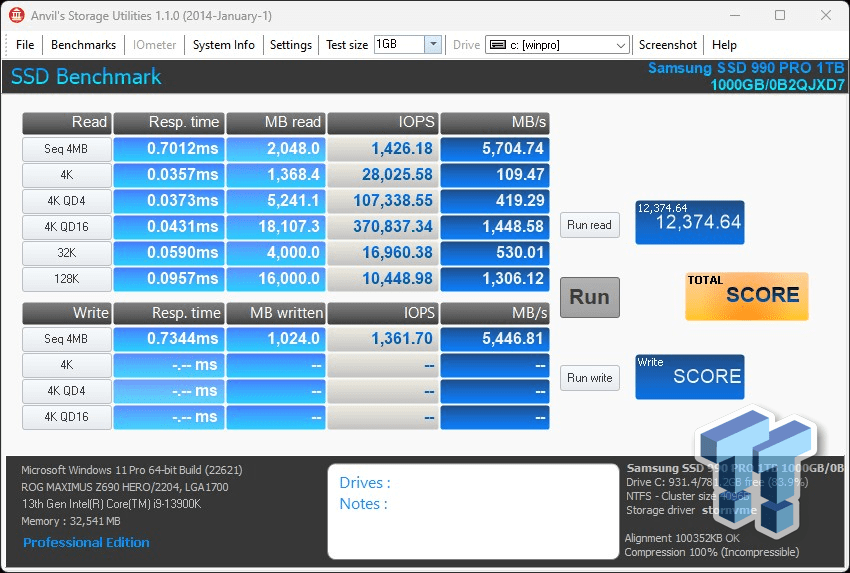Click the 1GB test size field

click(399, 44)
